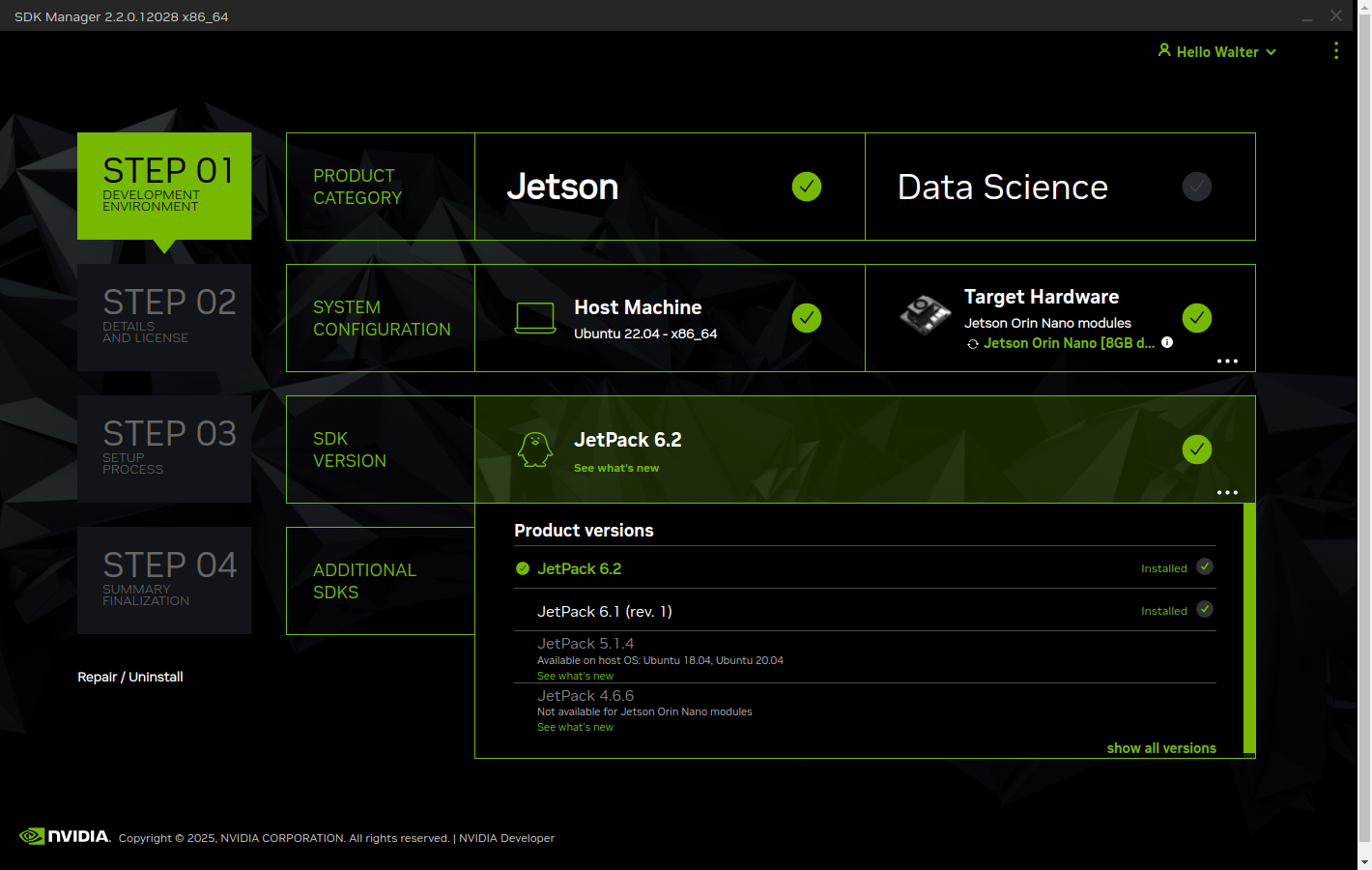Collapse the JetPack version list ellipsis

(1227, 492)
